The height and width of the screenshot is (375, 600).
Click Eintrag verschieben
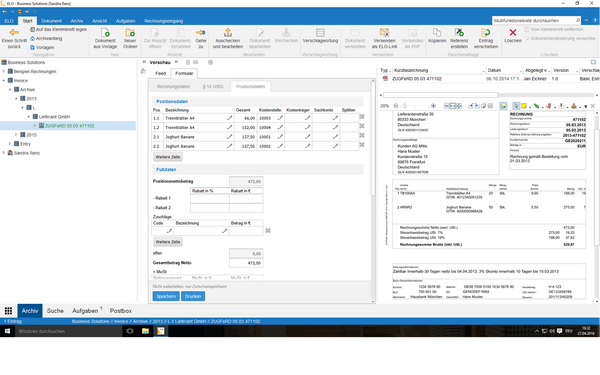coord(486,38)
